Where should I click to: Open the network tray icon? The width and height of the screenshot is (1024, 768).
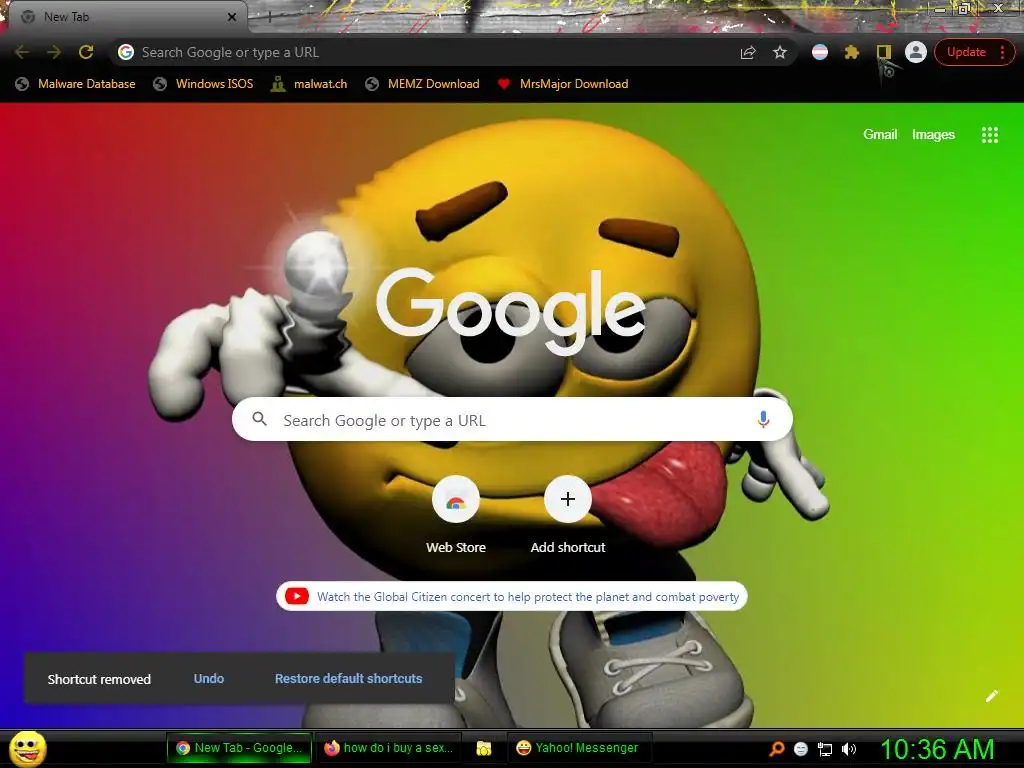[x=824, y=749]
